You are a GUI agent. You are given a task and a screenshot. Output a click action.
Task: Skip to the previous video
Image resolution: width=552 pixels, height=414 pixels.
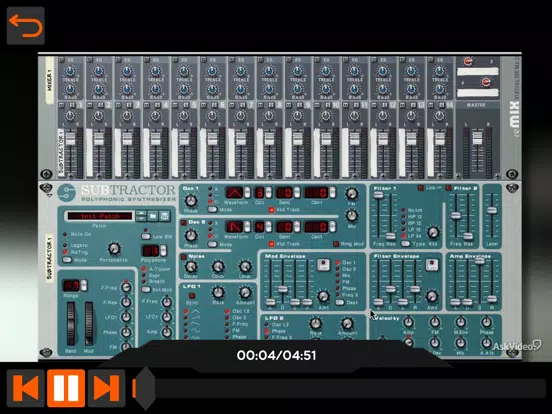(x=26, y=388)
